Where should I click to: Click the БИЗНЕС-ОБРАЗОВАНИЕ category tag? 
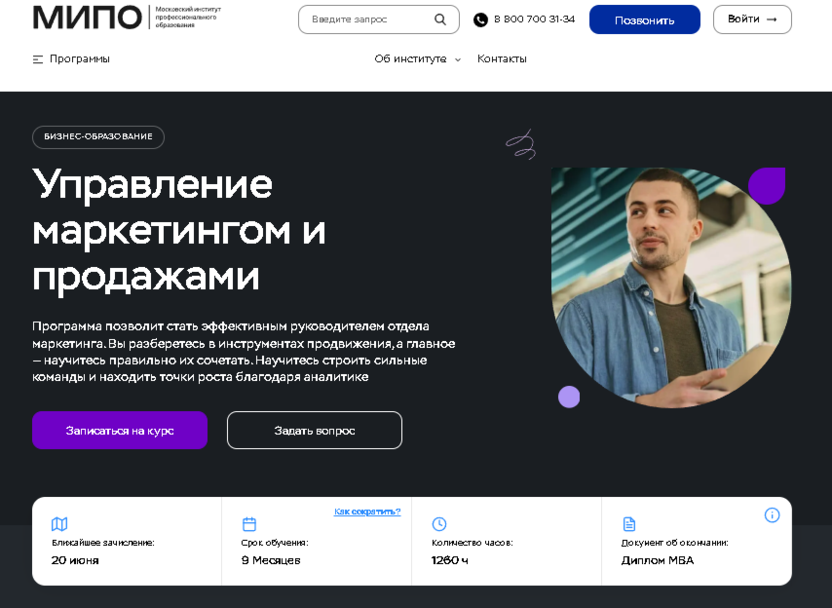click(x=98, y=137)
